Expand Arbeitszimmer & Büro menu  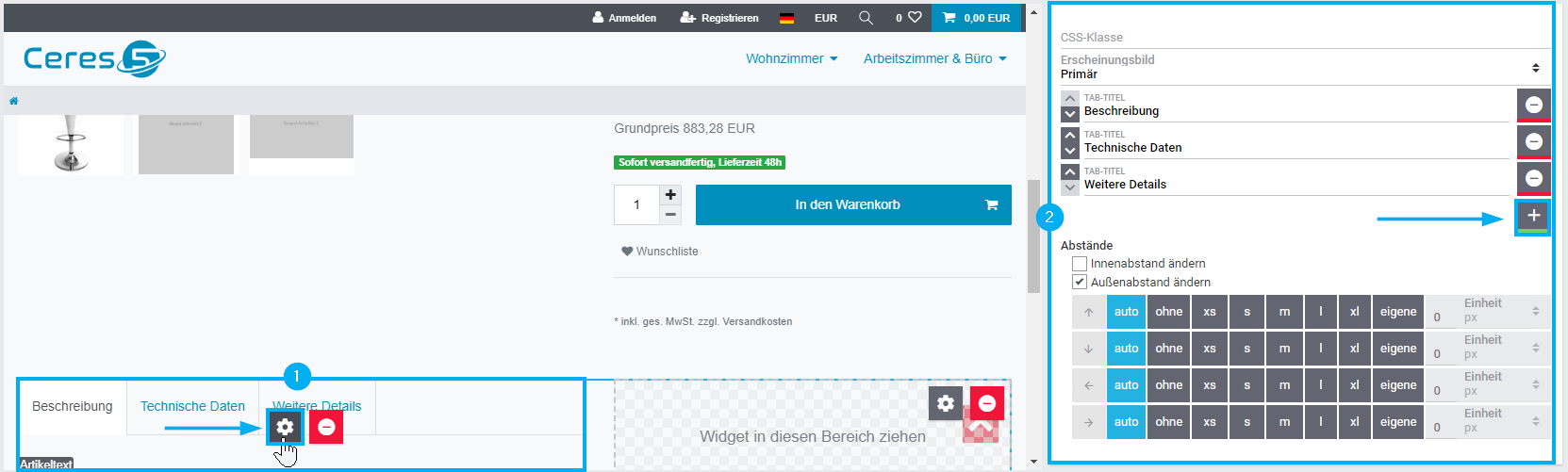(x=934, y=58)
